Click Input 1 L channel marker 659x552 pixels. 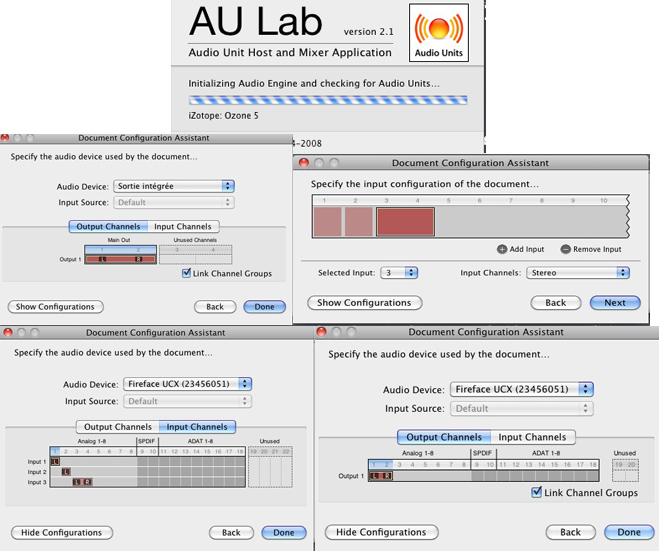point(55,462)
